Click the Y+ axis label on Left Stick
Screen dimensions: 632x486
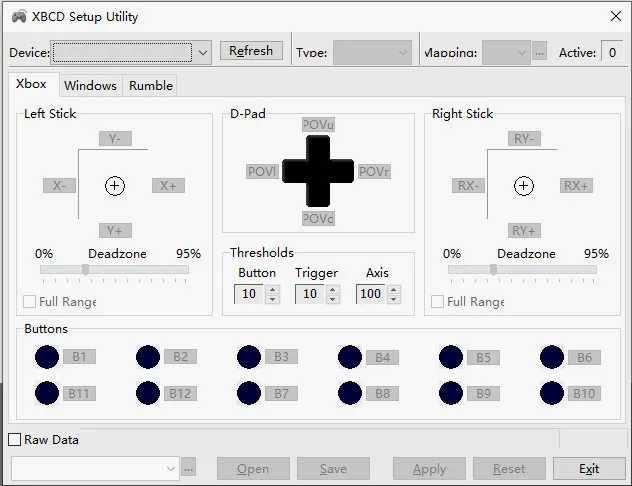click(115, 231)
